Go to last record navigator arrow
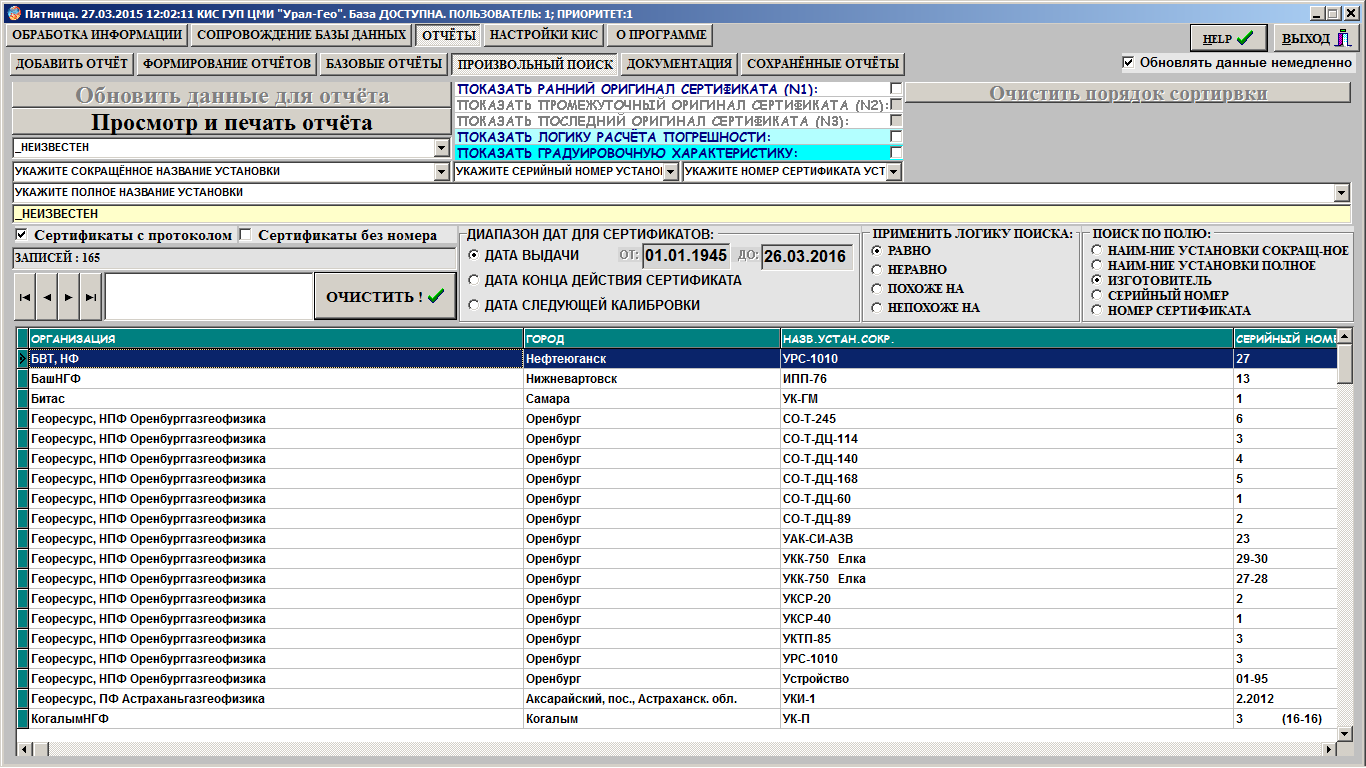 tap(91, 297)
